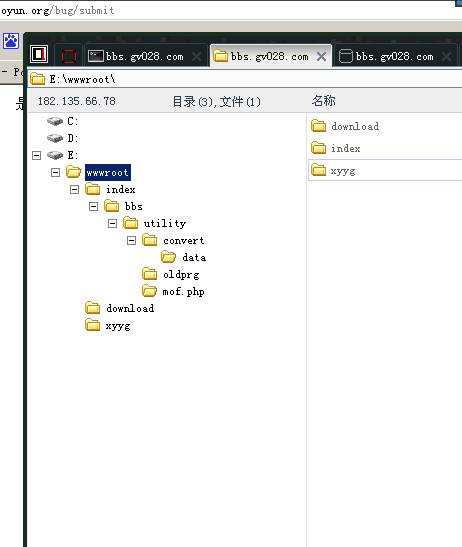The width and height of the screenshot is (462, 547).
Task: Click the oldprg folder icon in tree
Action: click(x=150, y=274)
